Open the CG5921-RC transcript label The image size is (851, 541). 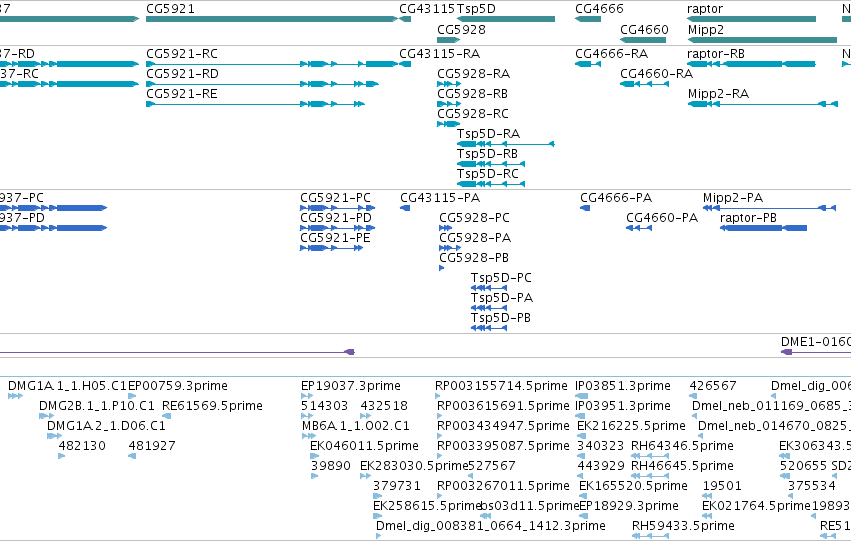(x=182, y=54)
